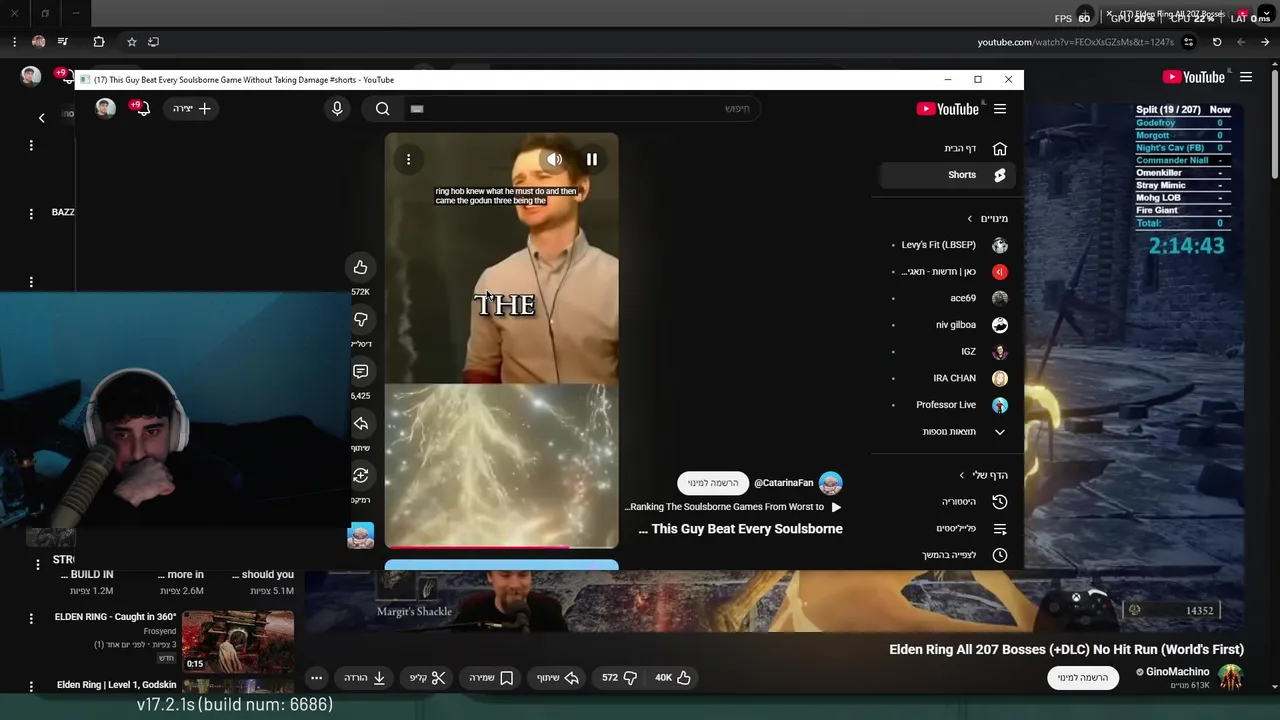The width and height of the screenshot is (1280, 720).
Task: Open Levy's Fit (LBSEP) subscription
Action: point(947,245)
